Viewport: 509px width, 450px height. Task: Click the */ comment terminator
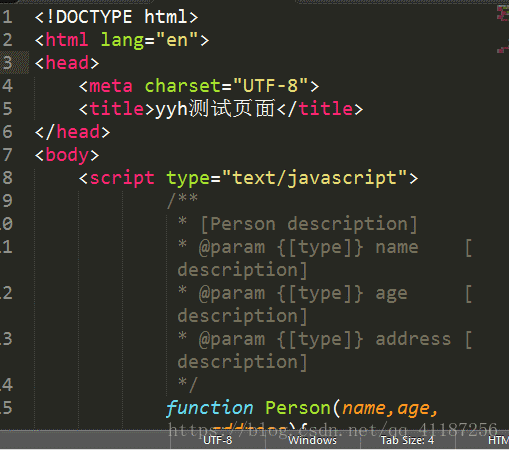point(188,385)
